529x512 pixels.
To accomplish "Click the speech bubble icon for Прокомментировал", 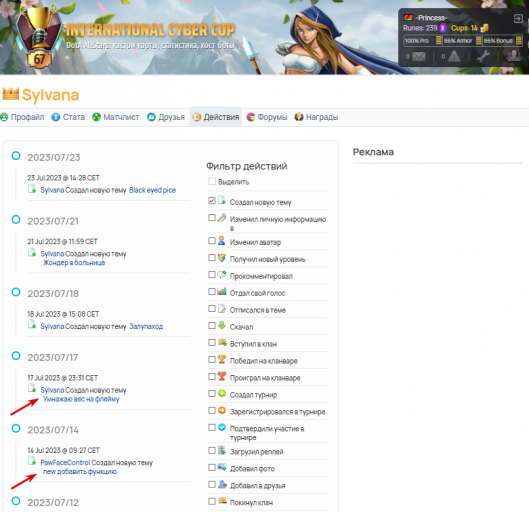I will pyautogui.click(x=222, y=275).
